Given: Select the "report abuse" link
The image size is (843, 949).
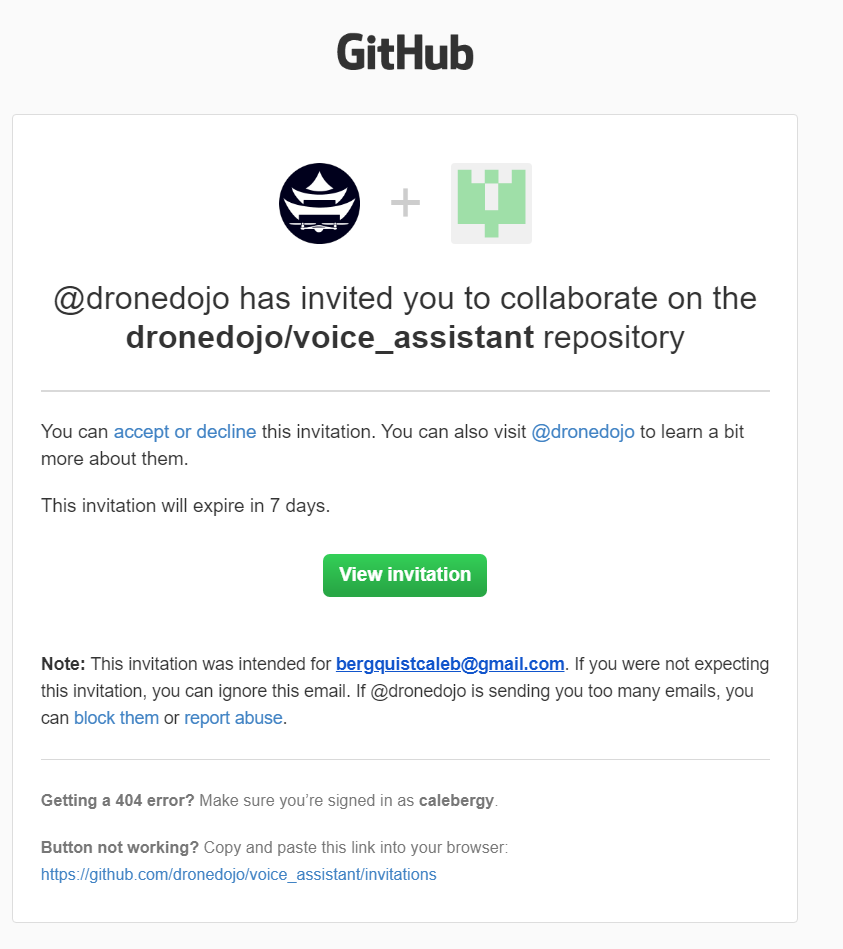Looking at the screenshot, I should coord(233,718).
